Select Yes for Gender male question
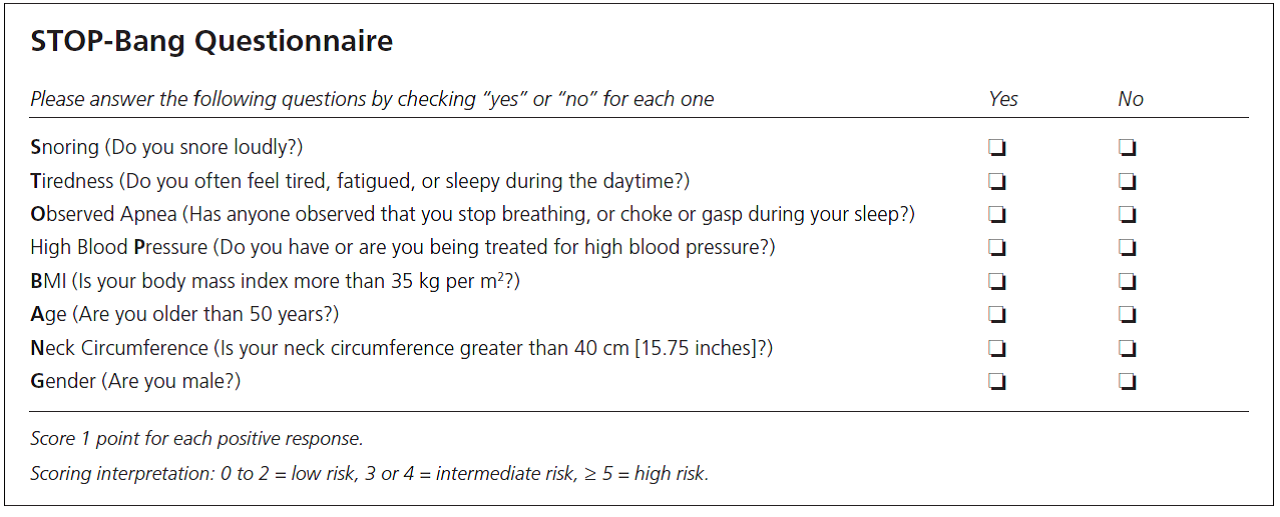The width and height of the screenshot is (1280, 517). tap(997, 382)
